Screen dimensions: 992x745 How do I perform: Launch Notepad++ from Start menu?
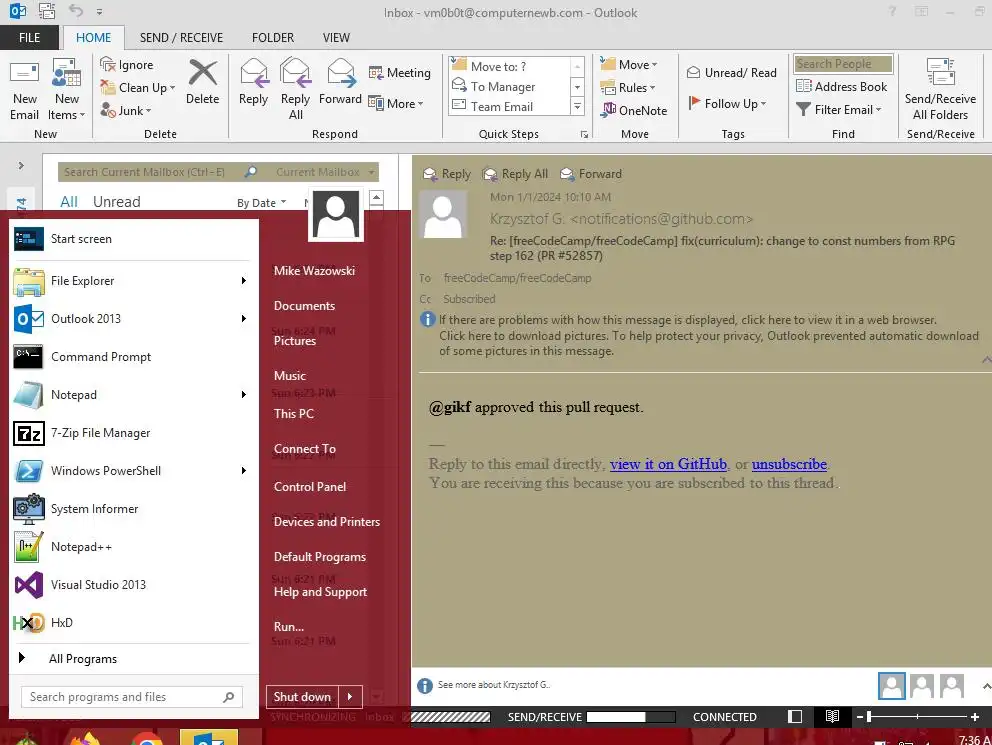coord(132,546)
